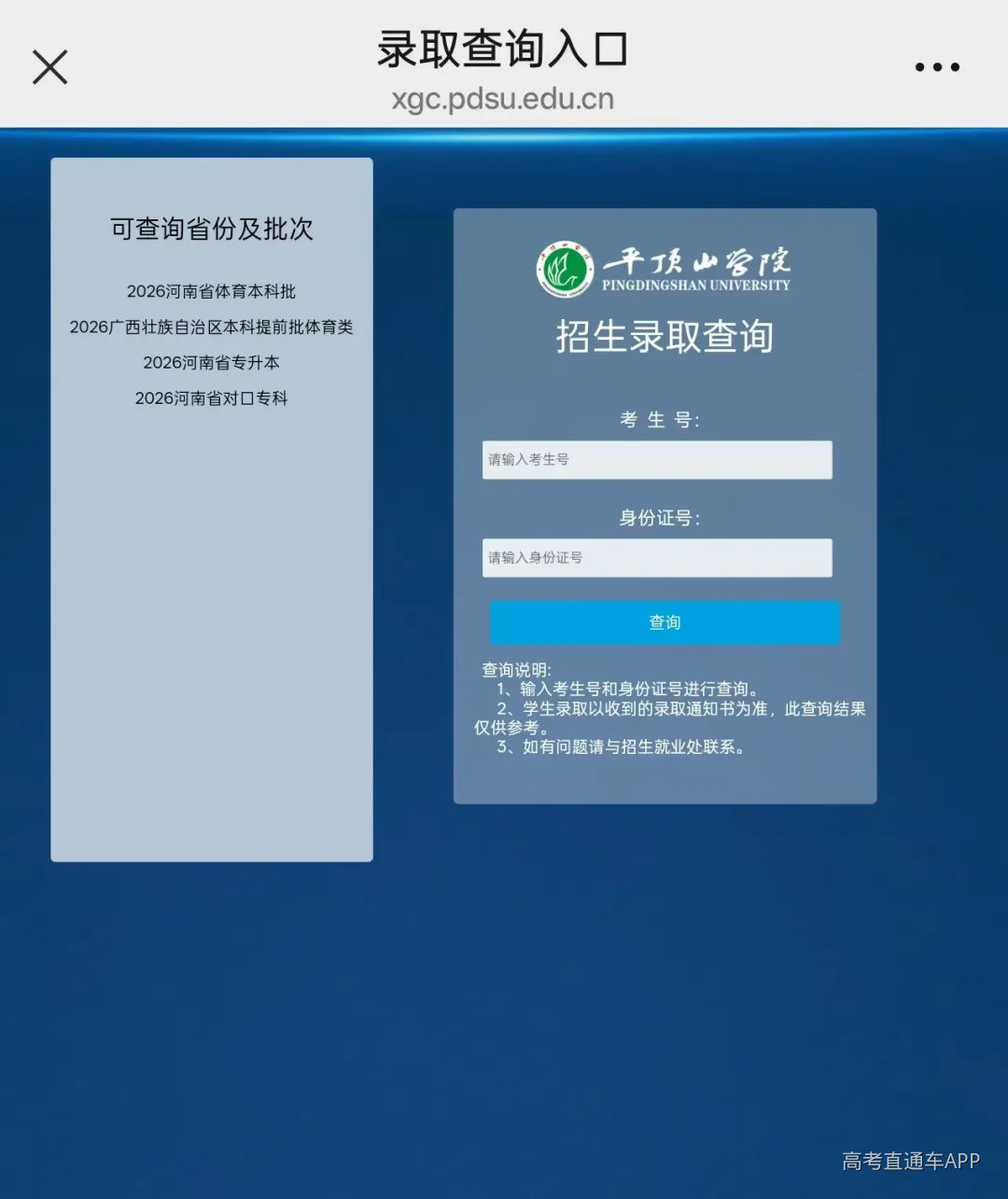Click the 身份证号 field label

coord(660,518)
